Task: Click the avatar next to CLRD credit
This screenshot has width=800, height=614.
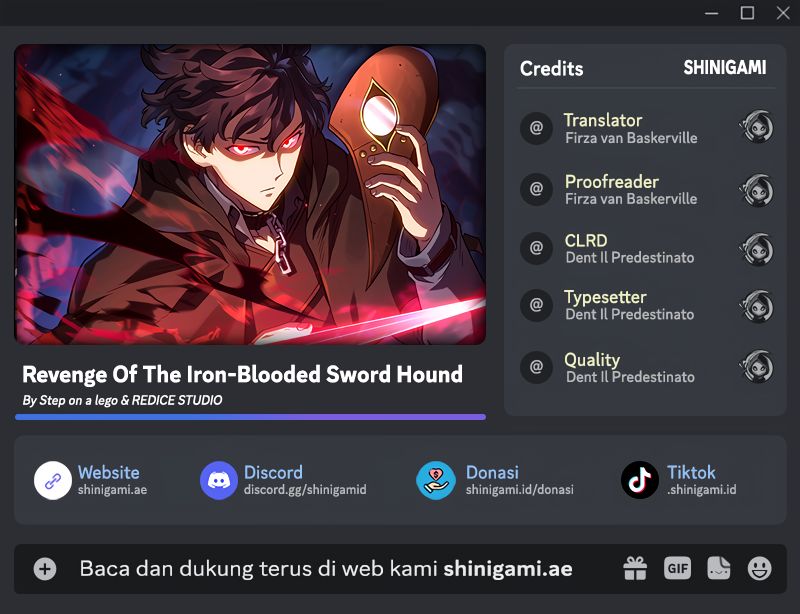Action: coord(757,249)
